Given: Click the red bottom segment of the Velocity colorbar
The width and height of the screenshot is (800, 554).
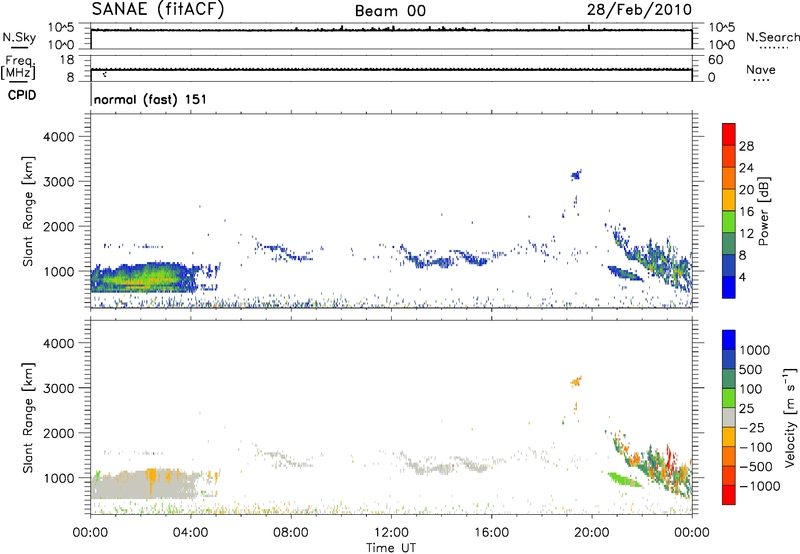Looking at the screenshot, I should (x=729, y=495).
